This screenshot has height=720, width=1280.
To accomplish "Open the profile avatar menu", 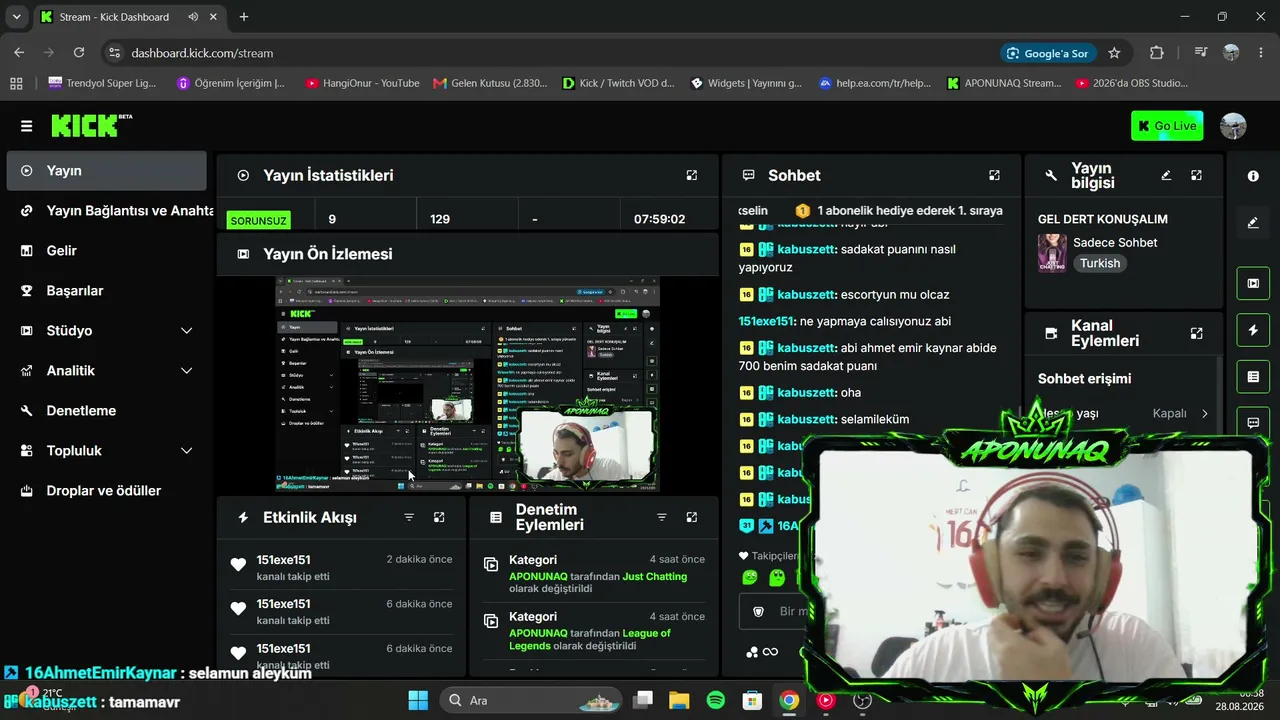I will [1233, 126].
